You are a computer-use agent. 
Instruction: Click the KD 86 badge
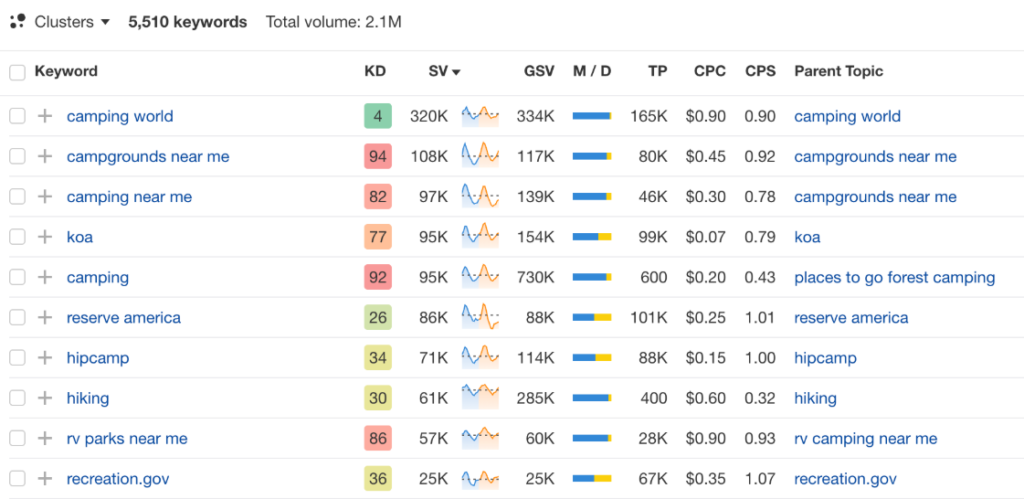click(377, 438)
